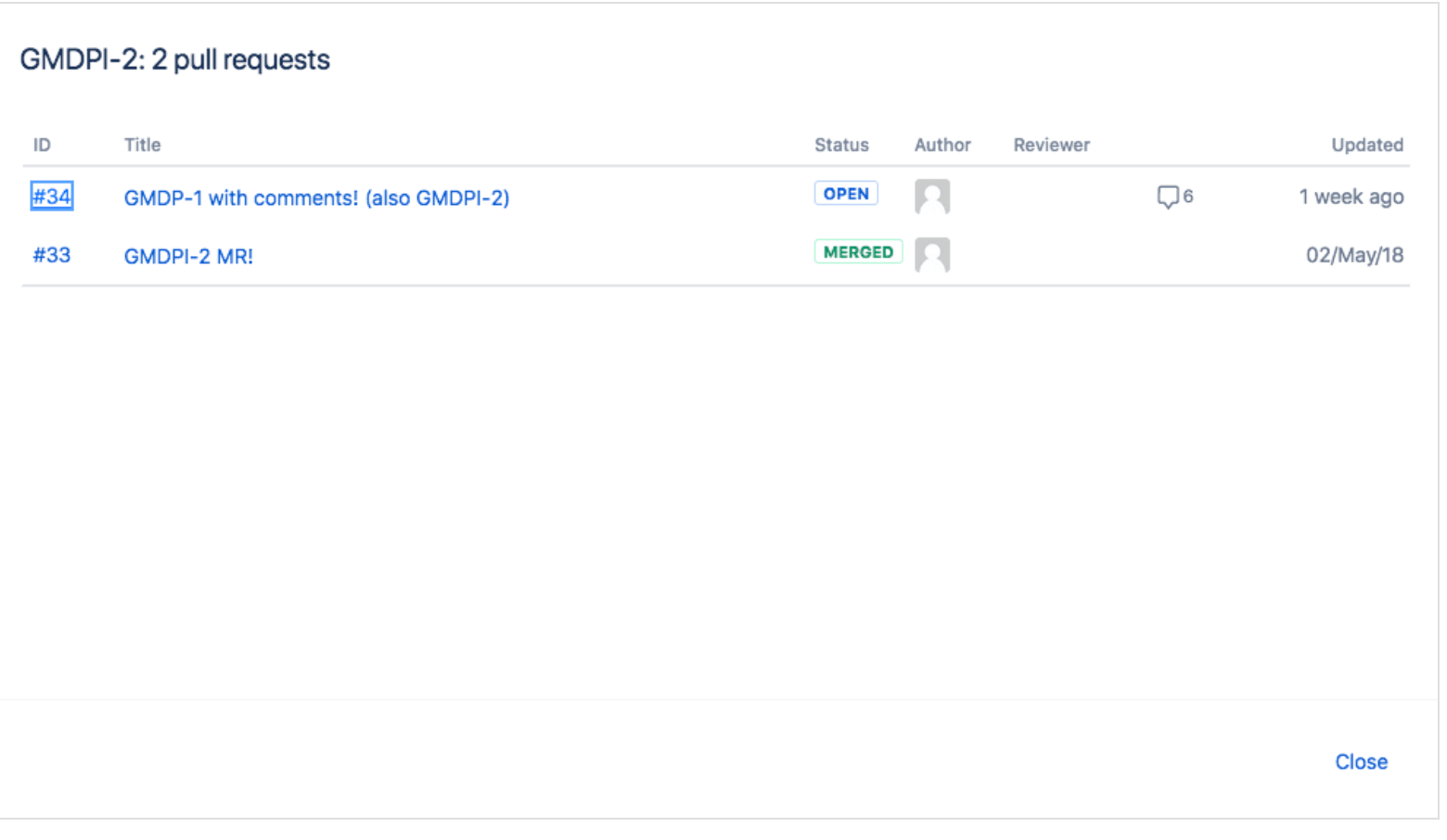Sort by the Status column header

[x=841, y=145]
